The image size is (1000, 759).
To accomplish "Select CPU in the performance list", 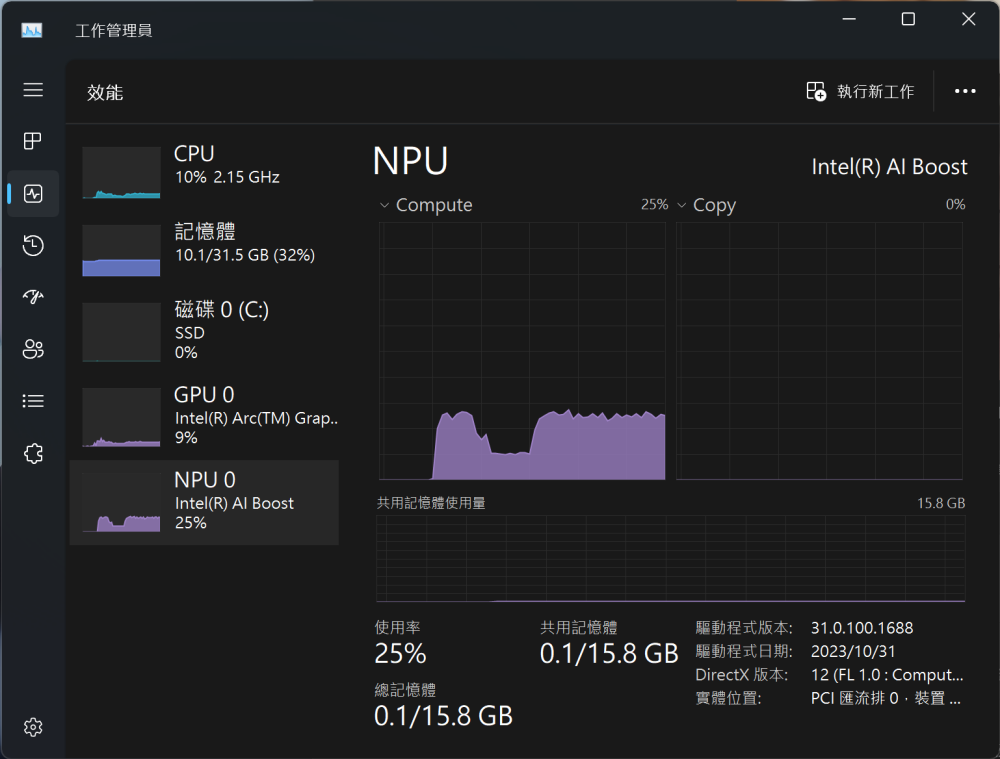I will [x=205, y=173].
